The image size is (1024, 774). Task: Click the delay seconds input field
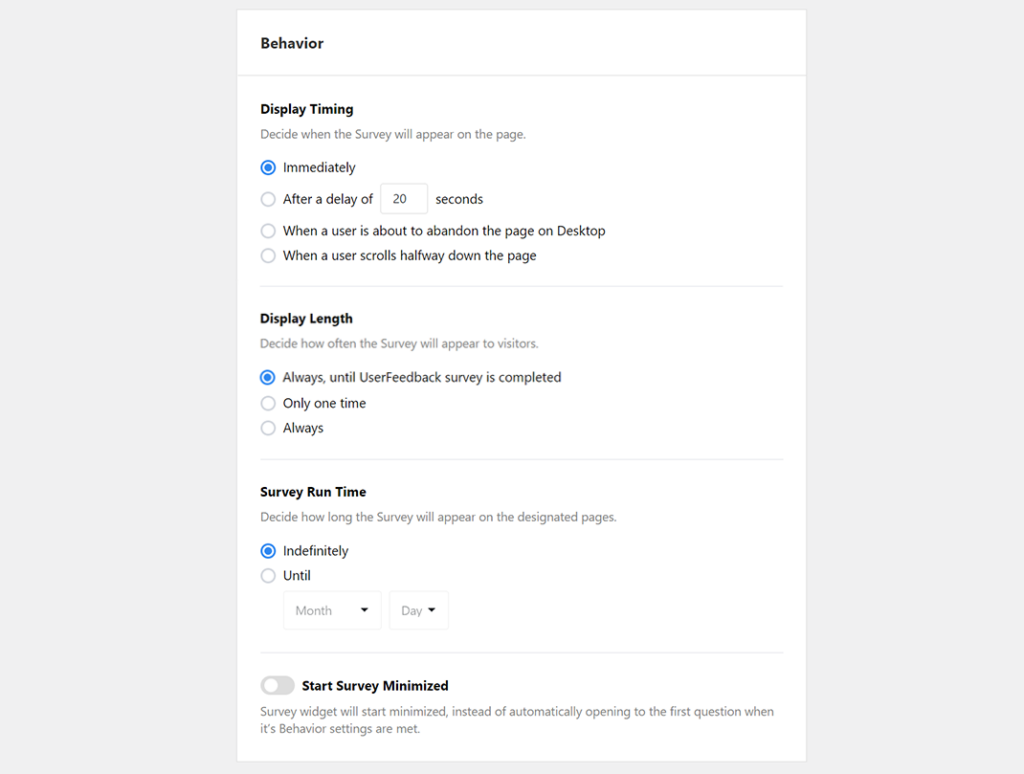point(403,198)
